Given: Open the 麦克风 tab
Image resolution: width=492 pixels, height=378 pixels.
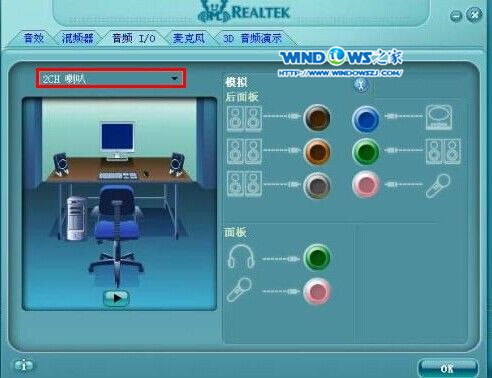Looking at the screenshot, I should 188,38.
